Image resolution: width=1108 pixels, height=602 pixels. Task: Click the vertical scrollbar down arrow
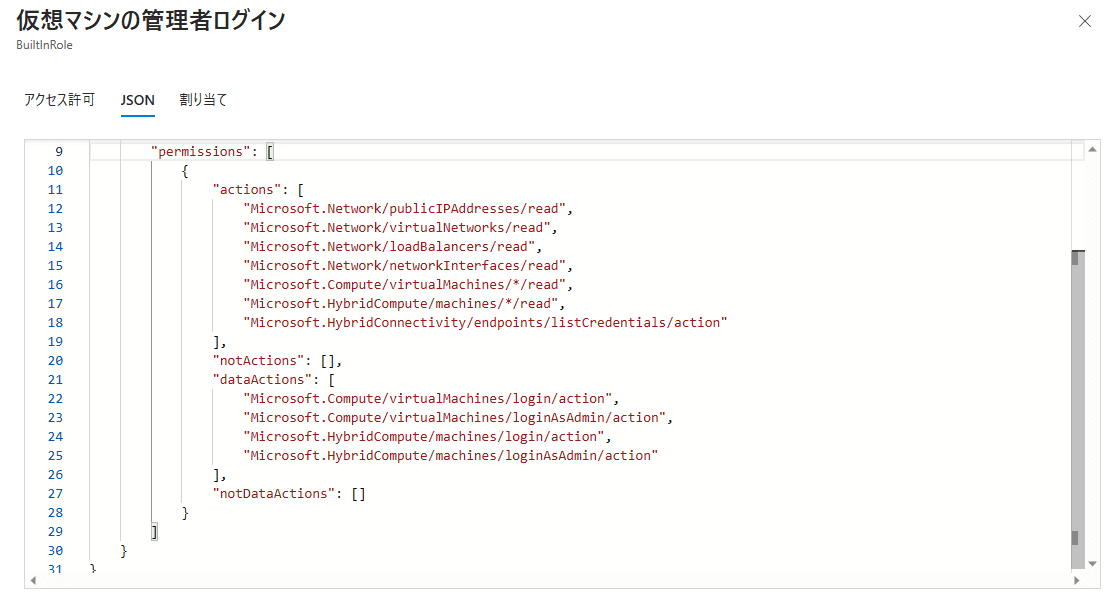[x=1092, y=563]
